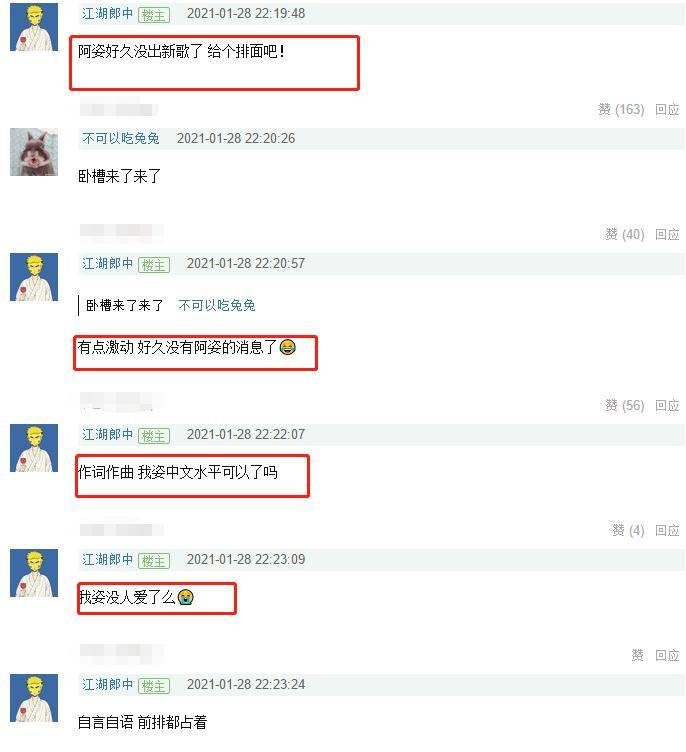Like comment showing 赞 (56)
This screenshot has height=752, width=686.
click(x=624, y=406)
